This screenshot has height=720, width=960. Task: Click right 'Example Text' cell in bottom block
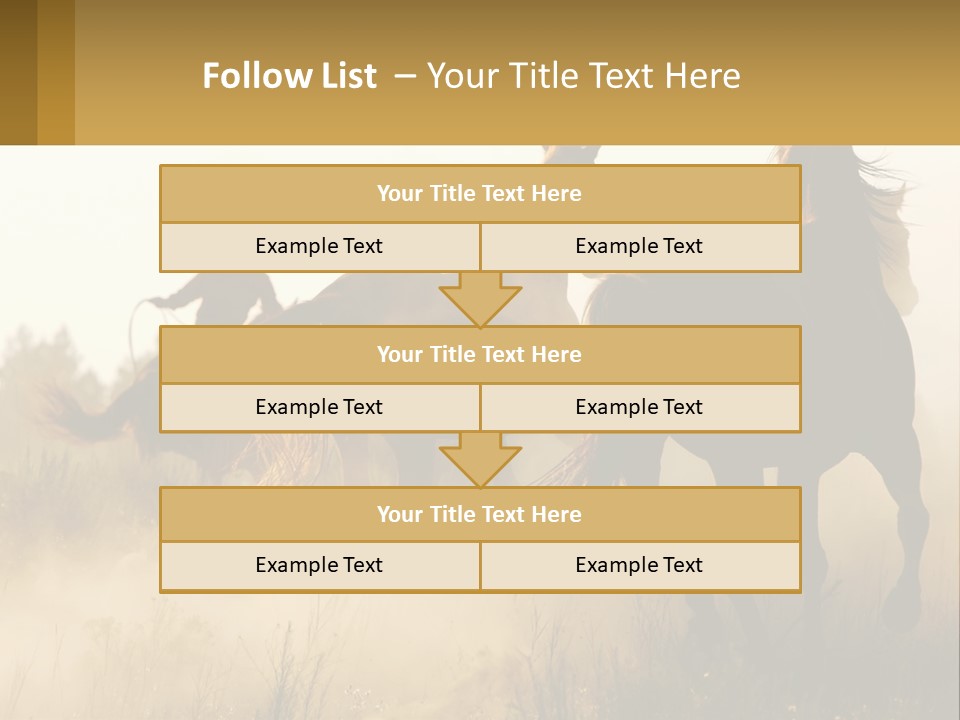tap(639, 565)
